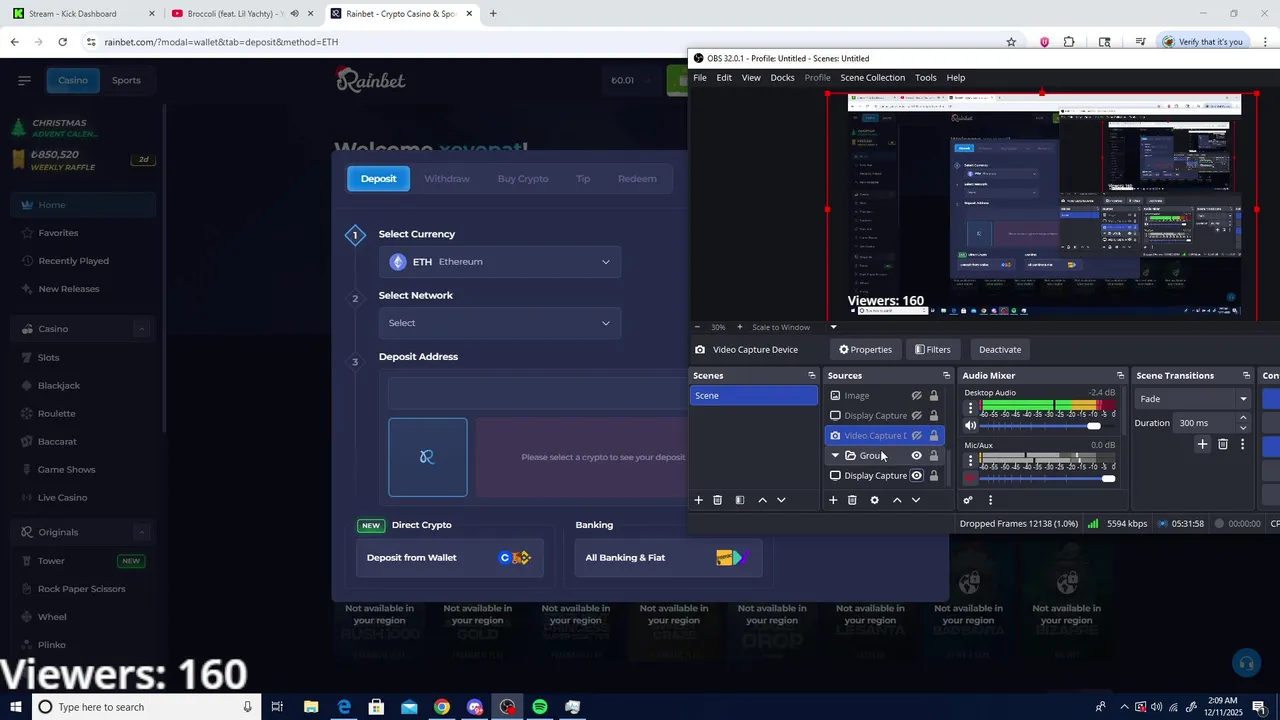Toggle lock on Image source
This screenshot has height=720, width=1280.
click(x=934, y=396)
